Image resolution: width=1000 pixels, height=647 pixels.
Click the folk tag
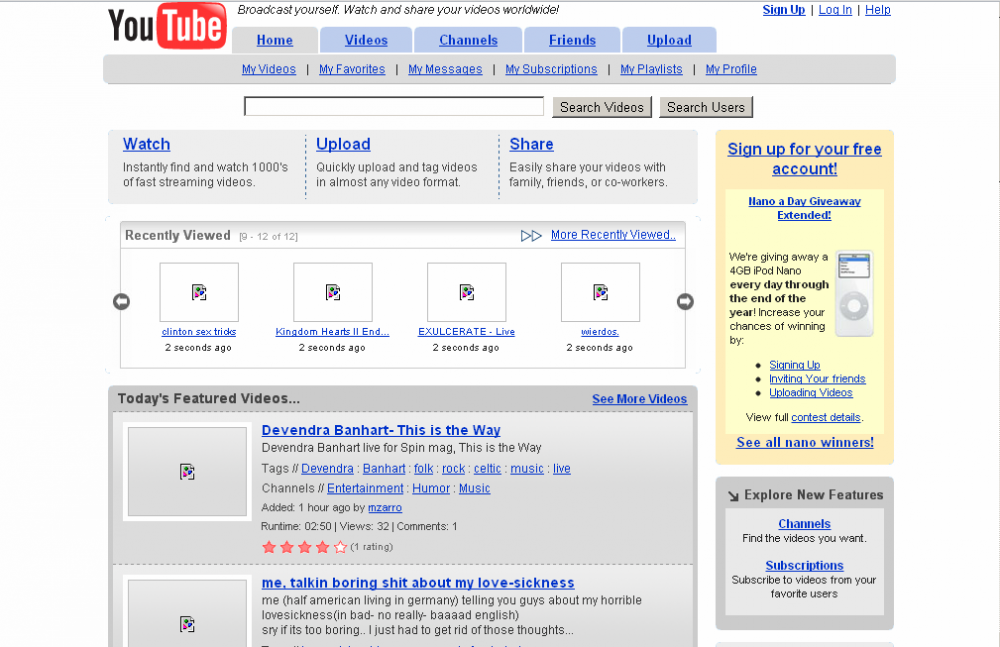pos(423,468)
